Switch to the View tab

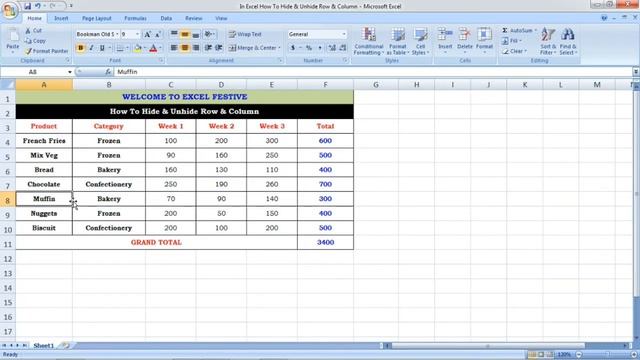point(221,18)
